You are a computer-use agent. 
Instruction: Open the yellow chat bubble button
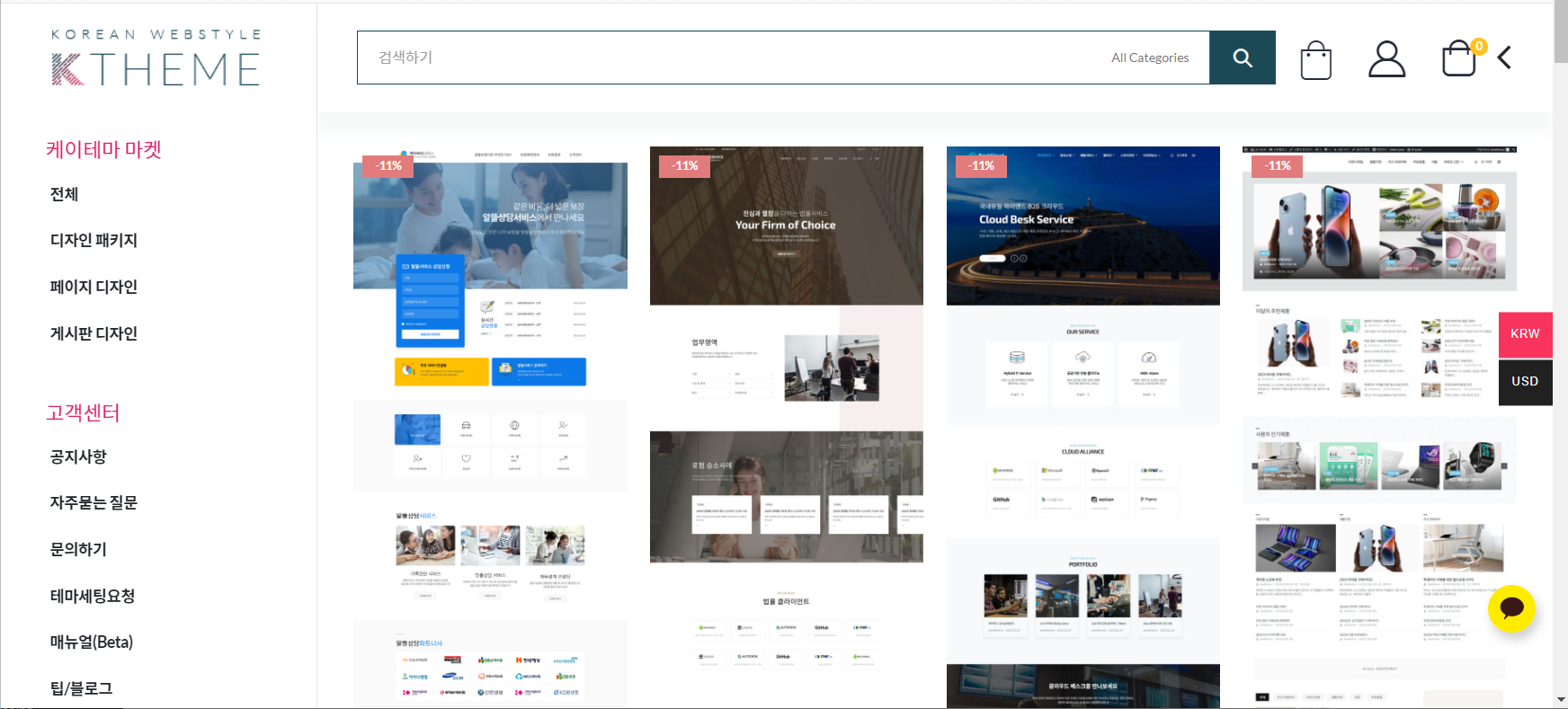click(x=1511, y=608)
